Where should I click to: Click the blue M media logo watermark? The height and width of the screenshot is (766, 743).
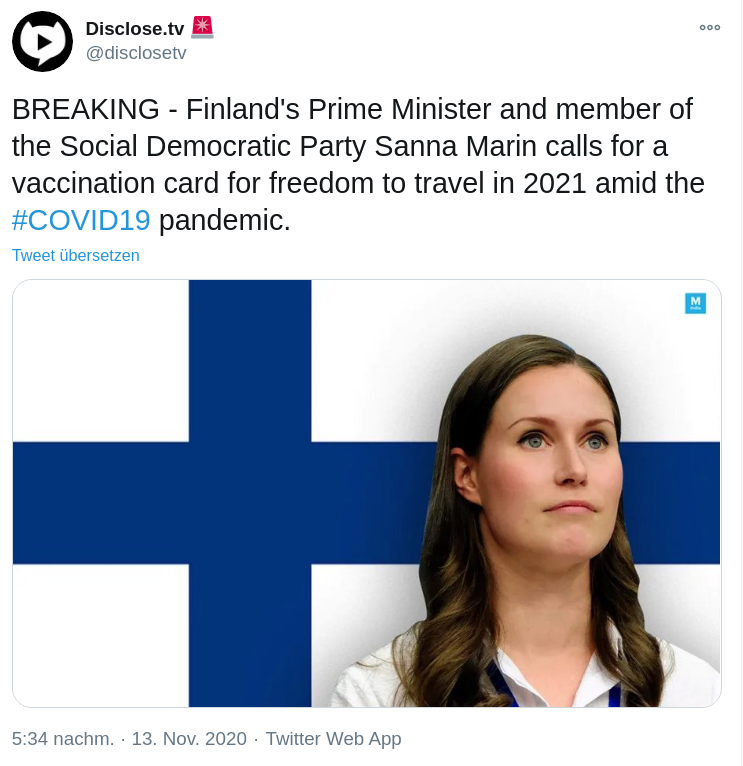(x=695, y=303)
